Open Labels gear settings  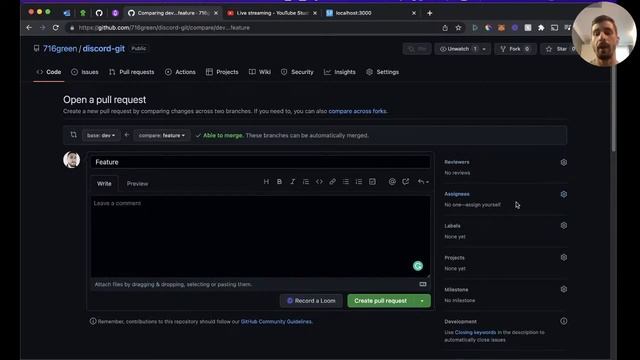click(x=564, y=225)
